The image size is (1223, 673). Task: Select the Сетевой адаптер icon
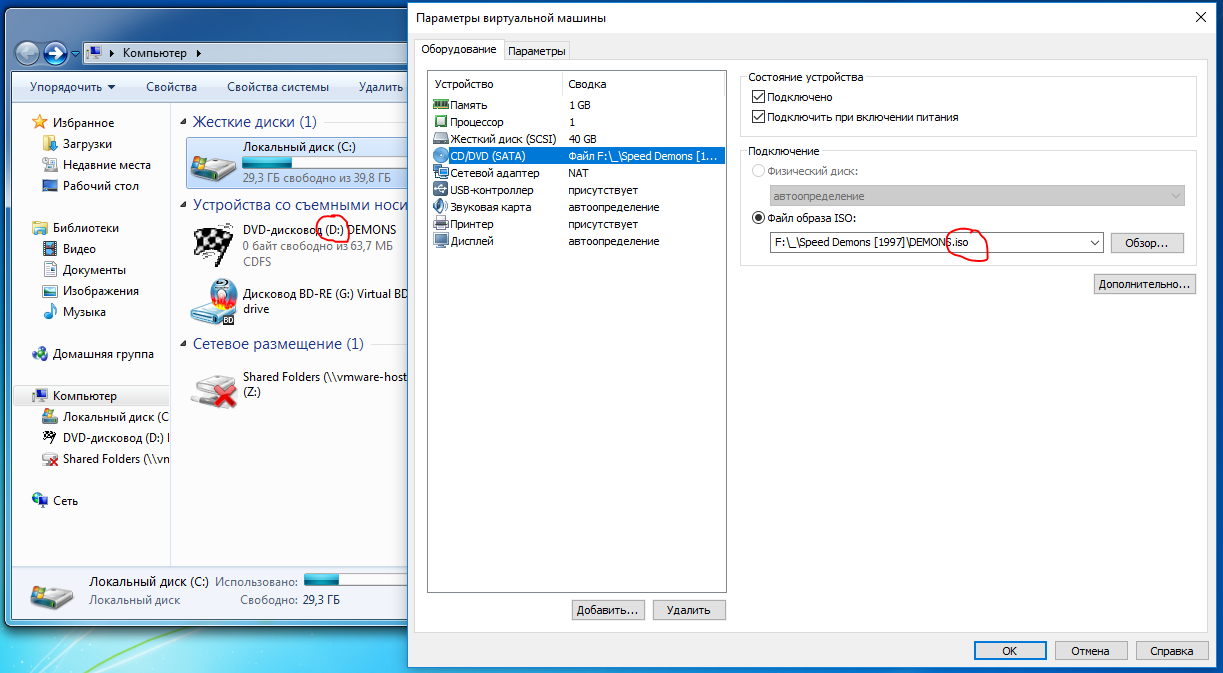[x=441, y=172]
